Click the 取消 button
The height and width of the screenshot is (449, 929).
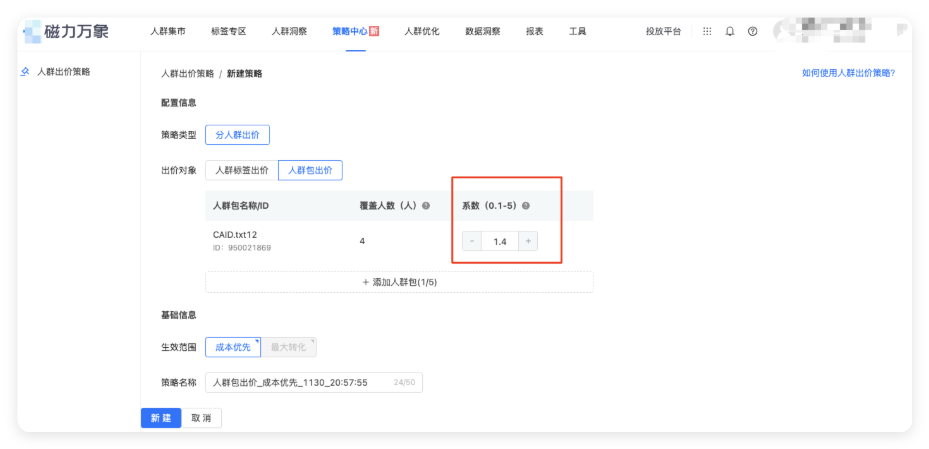coord(201,418)
